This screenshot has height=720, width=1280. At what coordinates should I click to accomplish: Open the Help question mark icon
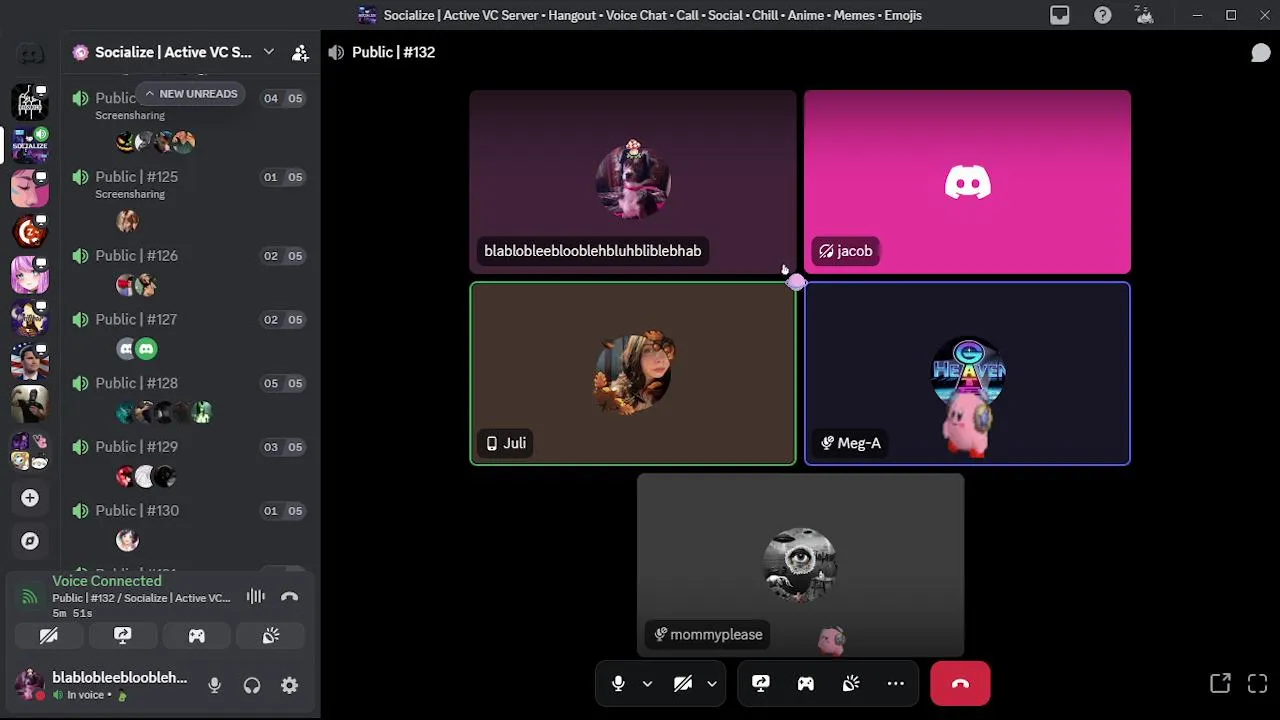tap(1102, 15)
